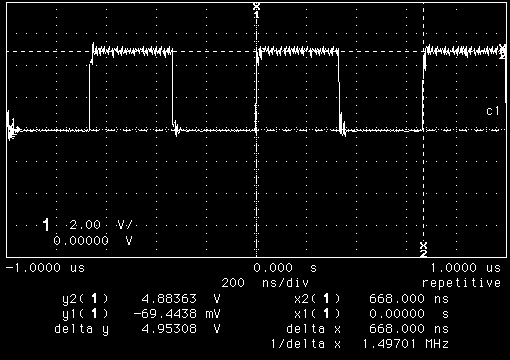The width and height of the screenshot is (510, 360).
Task: Click the y2 value 4.88363 V
Action: pos(181,299)
